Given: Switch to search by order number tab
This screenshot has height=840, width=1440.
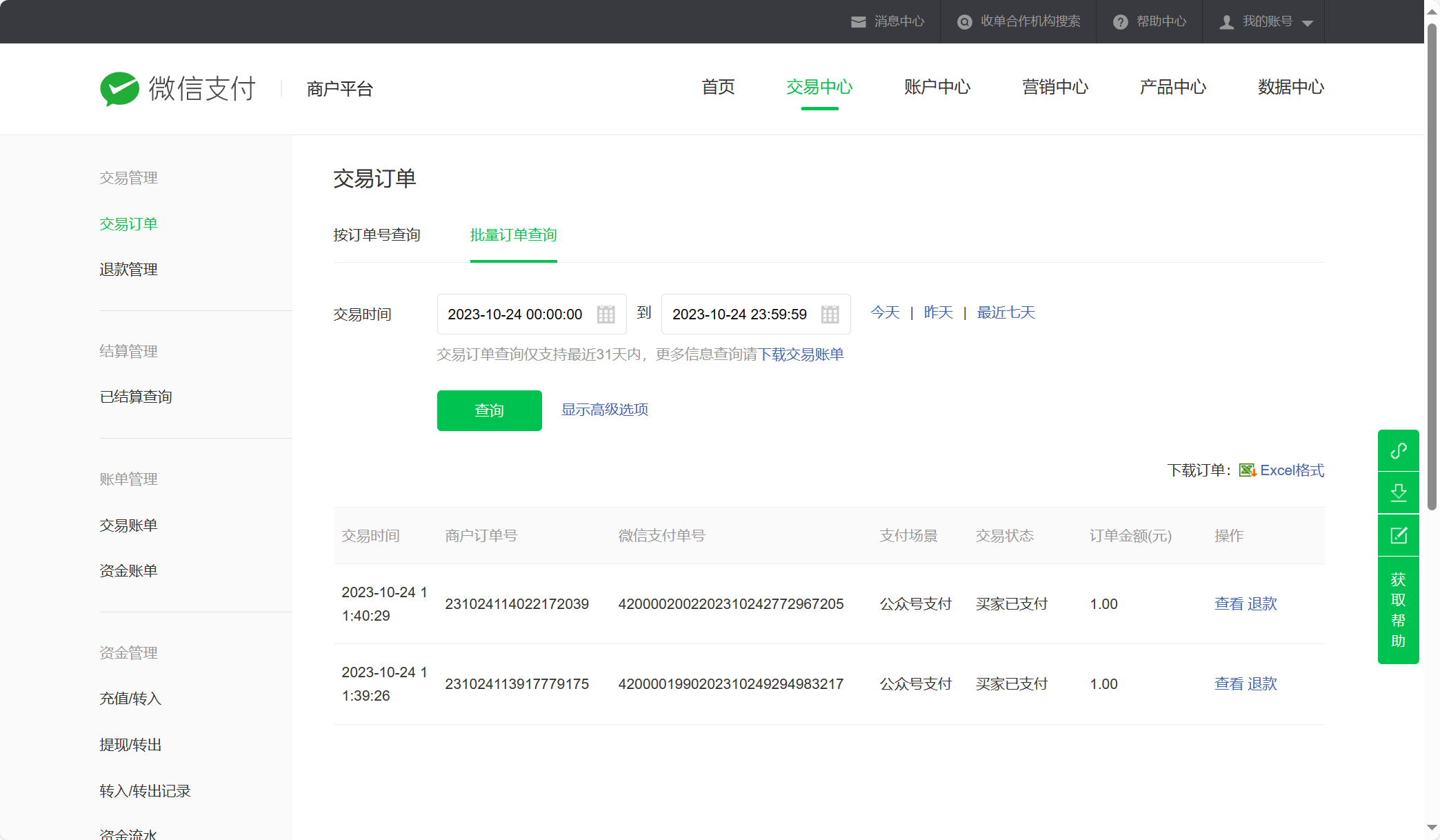Looking at the screenshot, I should coord(377,235).
